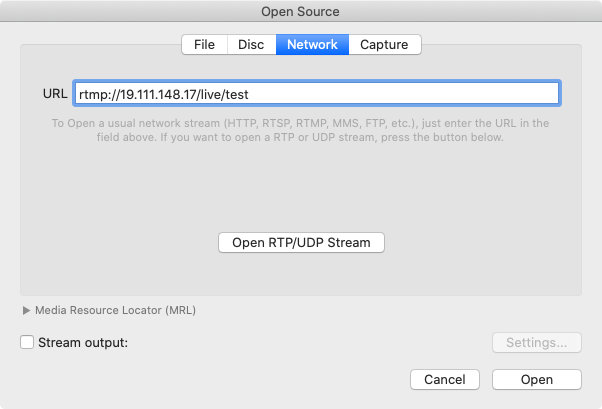Click the Stream output label text
The image size is (602, 409).
(x=83, y=343)
